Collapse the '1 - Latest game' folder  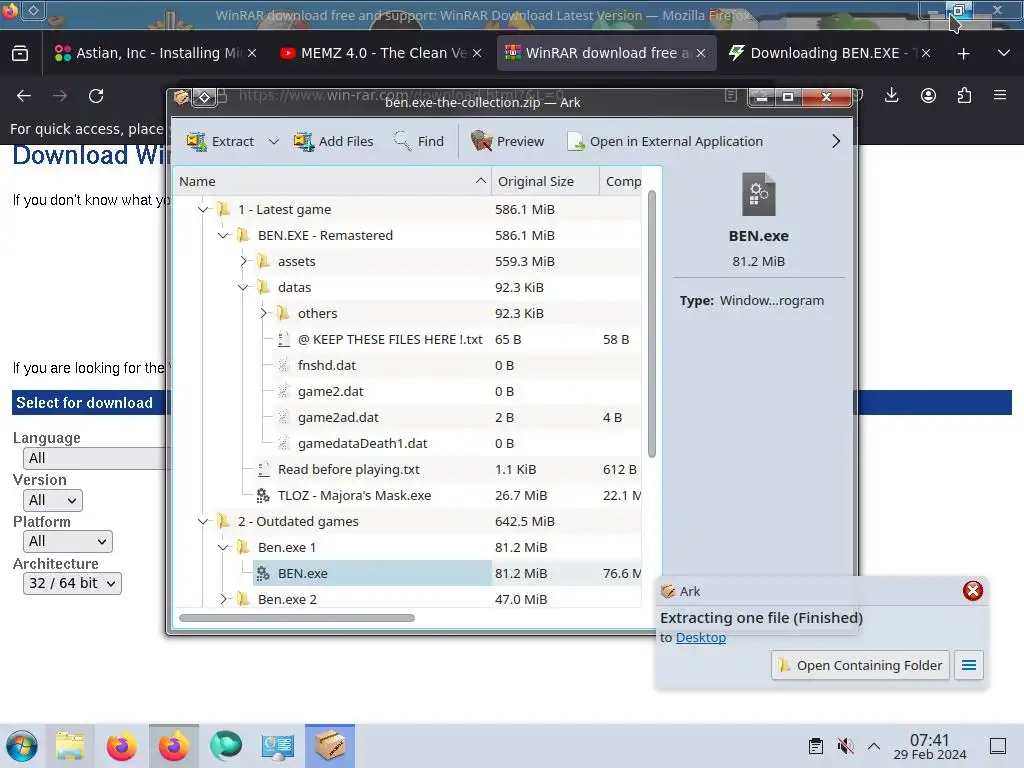pos(203,210)
